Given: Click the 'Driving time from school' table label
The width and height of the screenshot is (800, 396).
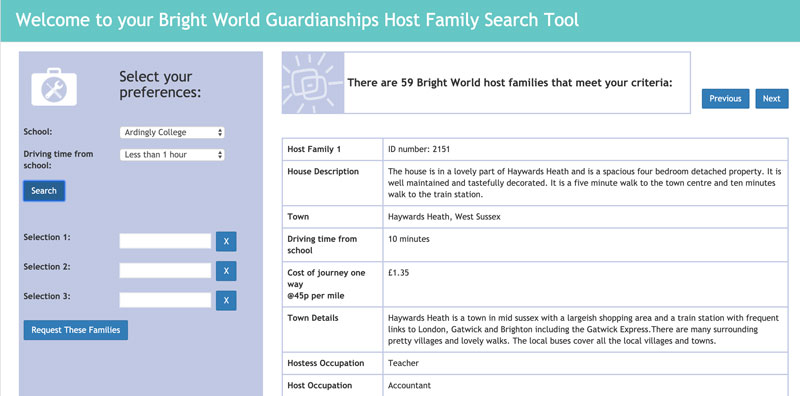Looking at the screenshot, I should [322, 244].
